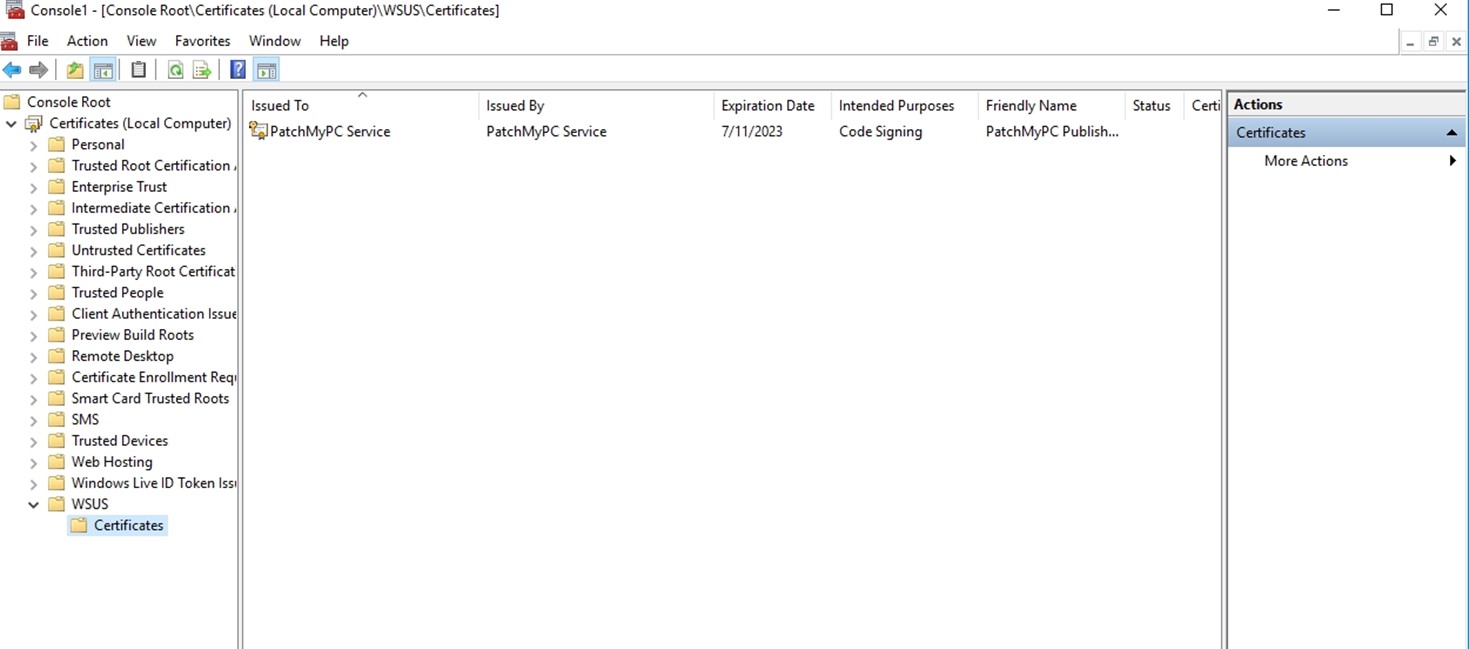Sort by Issued By column header
This screenshot has height=649, width=1469.
click(x=596, y=105)
